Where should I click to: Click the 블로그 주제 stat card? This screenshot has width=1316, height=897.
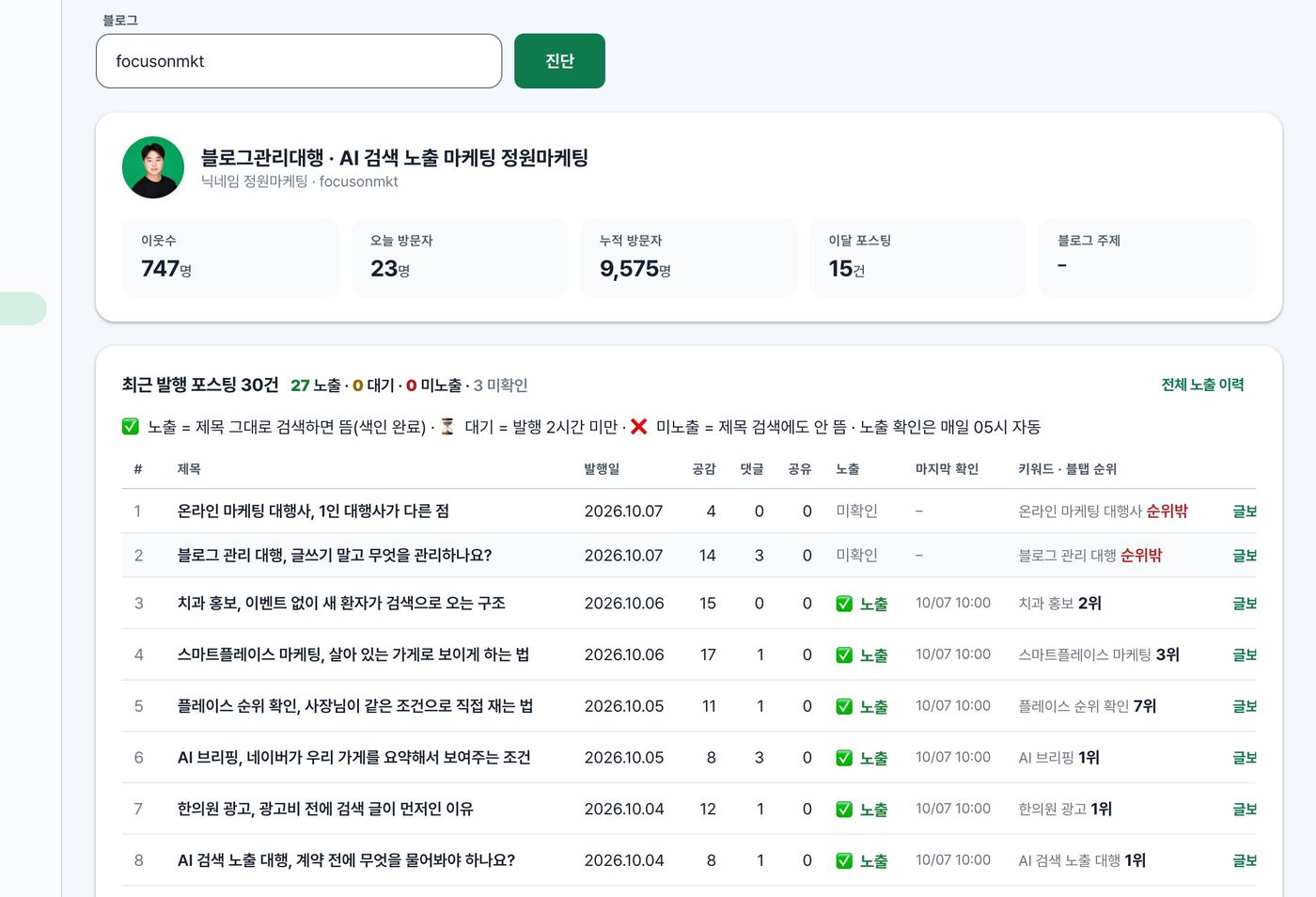click(1148, 258)
